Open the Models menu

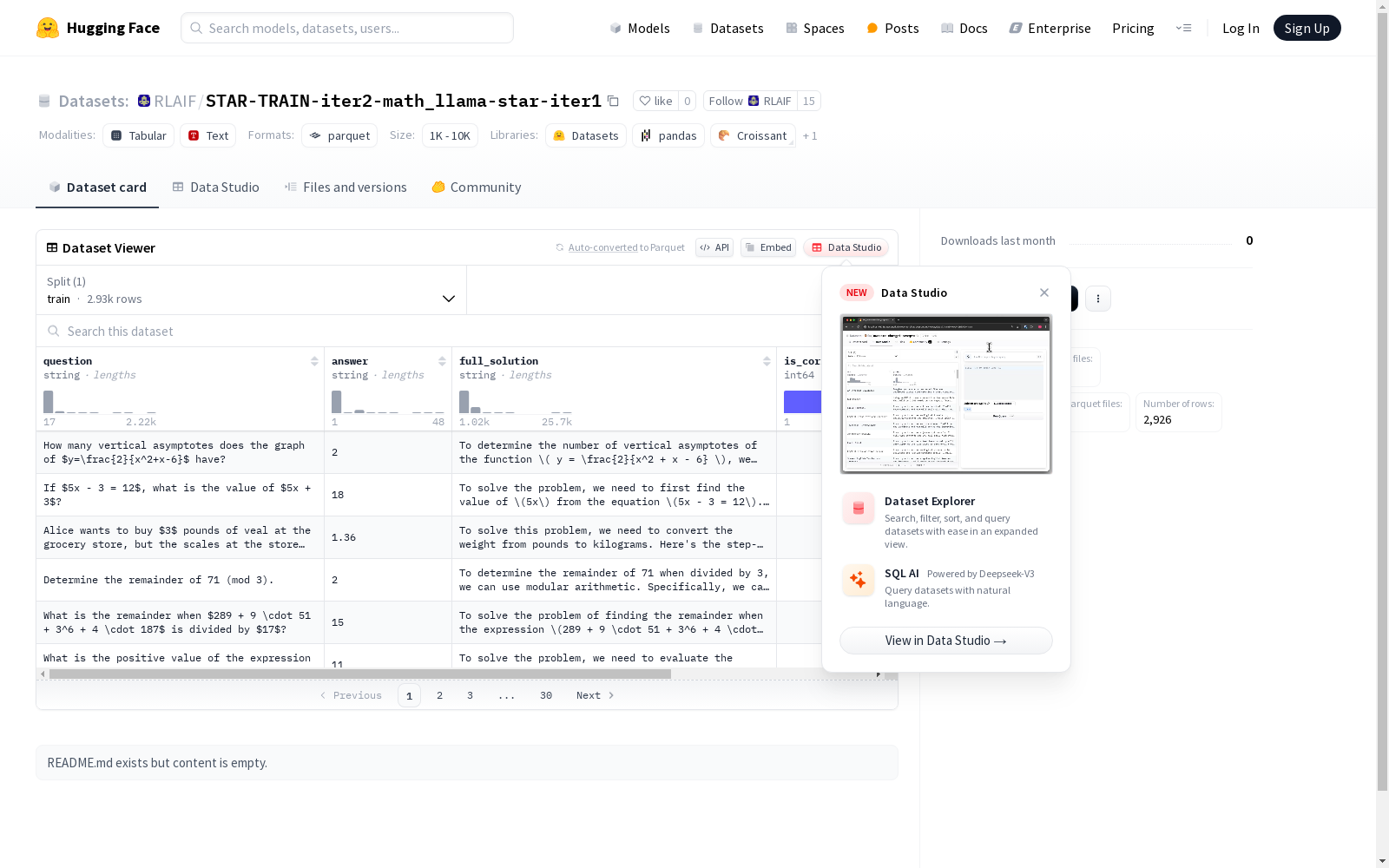tap(640, 28)
